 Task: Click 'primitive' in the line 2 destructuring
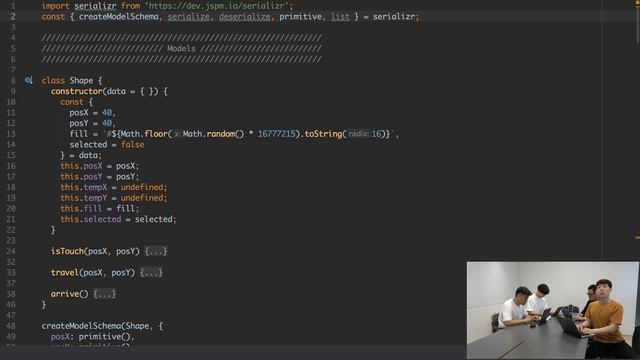coord(300,17)
